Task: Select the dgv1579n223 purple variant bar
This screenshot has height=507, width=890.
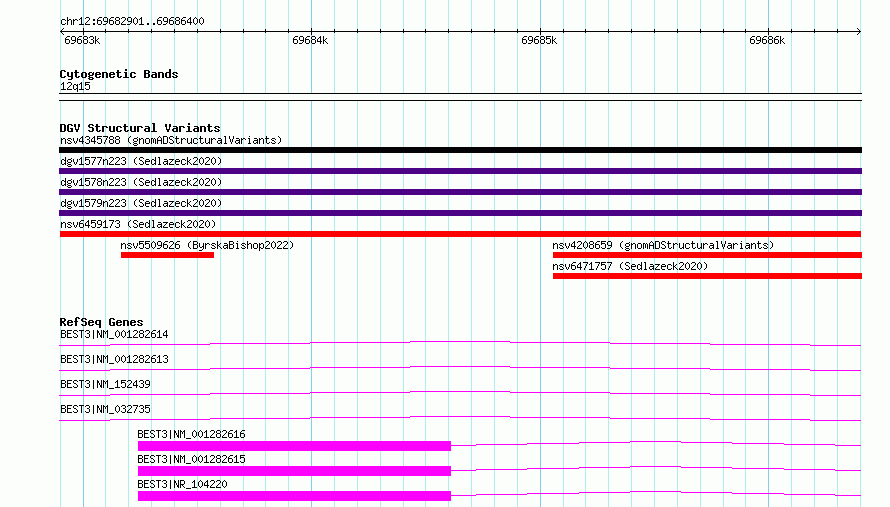Action: [x=460, y=213]
